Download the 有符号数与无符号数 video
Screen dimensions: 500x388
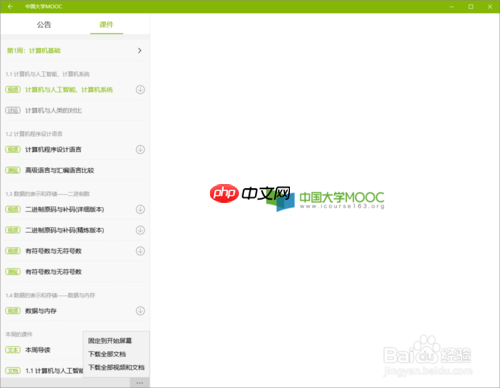pos(140,251)
